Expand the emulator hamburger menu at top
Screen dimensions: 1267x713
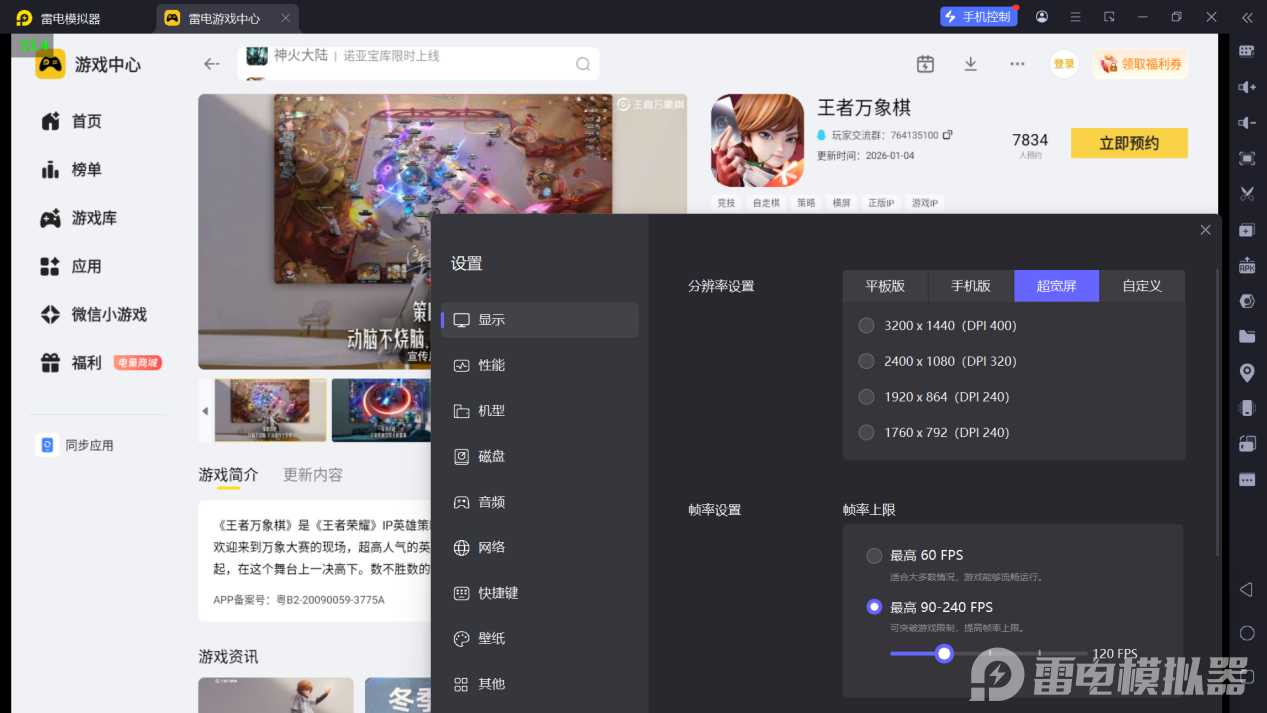click(x=1075, y=17)
